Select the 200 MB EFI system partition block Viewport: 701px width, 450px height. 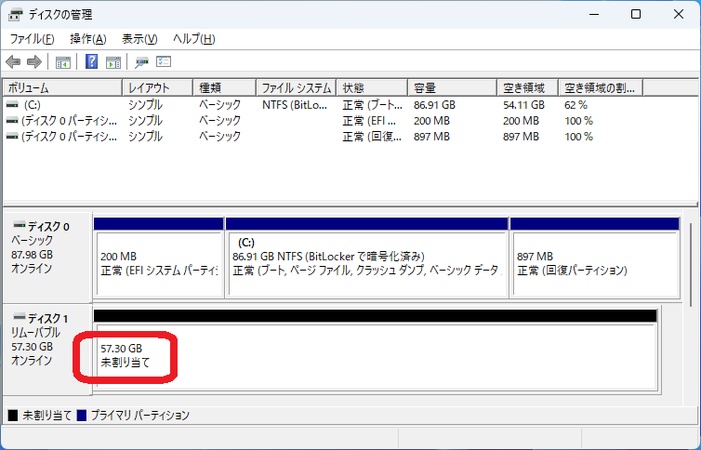[x=159, y=258]
